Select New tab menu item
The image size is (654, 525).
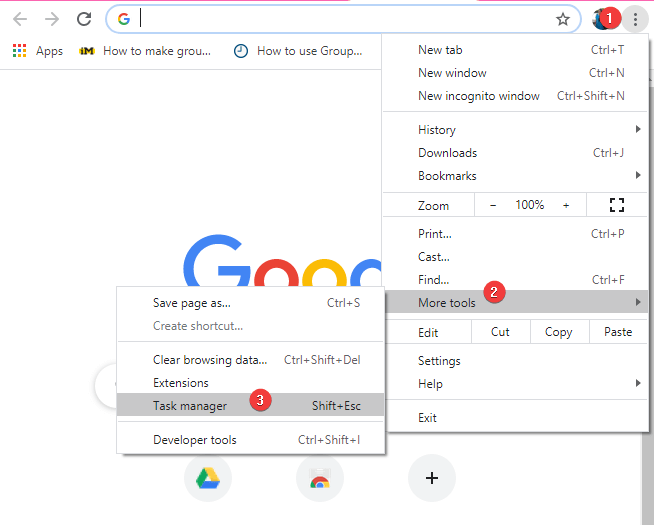click(x=515, y=50)
